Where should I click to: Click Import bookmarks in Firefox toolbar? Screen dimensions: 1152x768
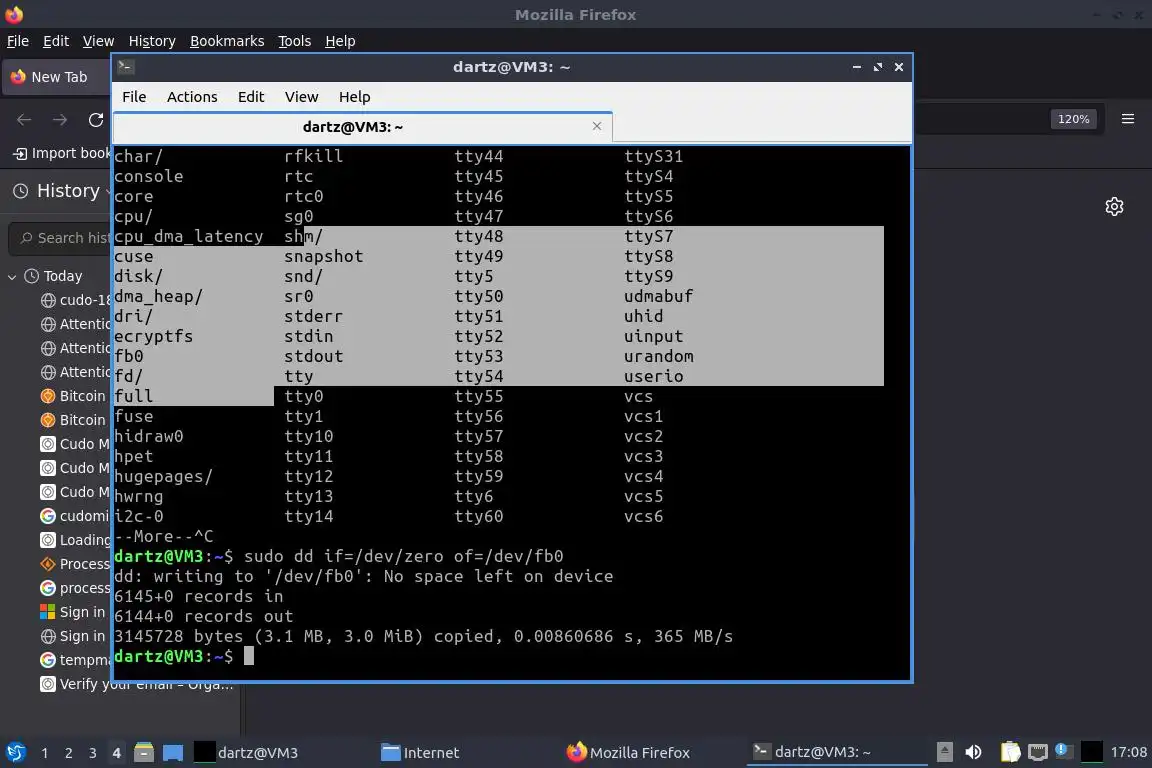pyautogui.click(x=62, y=154)
